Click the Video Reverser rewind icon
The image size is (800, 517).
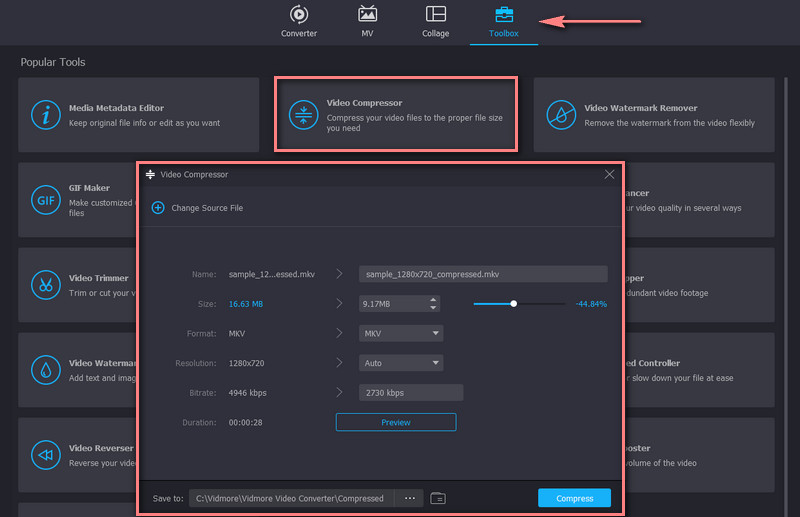tap(46, 455)
